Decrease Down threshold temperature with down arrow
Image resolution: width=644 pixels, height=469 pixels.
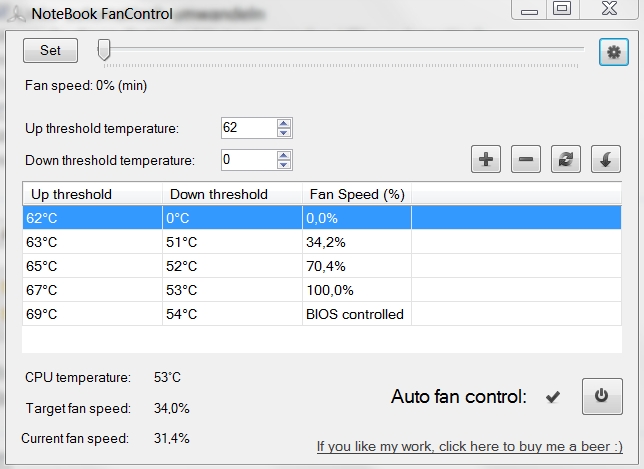[284, 164]
